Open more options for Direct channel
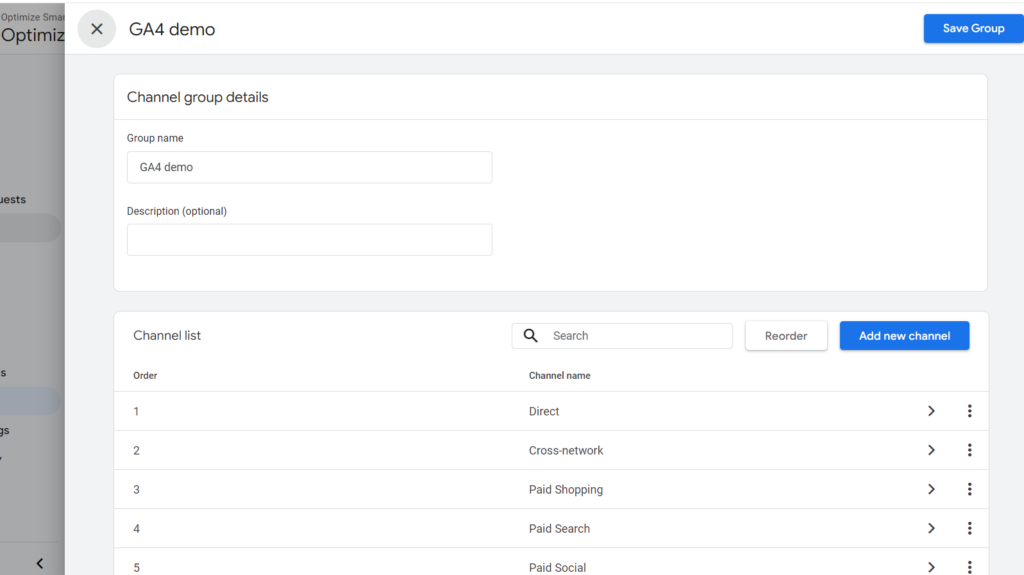Image resolution: width=1024 pixels, height=575 pixels. (970, 411)
